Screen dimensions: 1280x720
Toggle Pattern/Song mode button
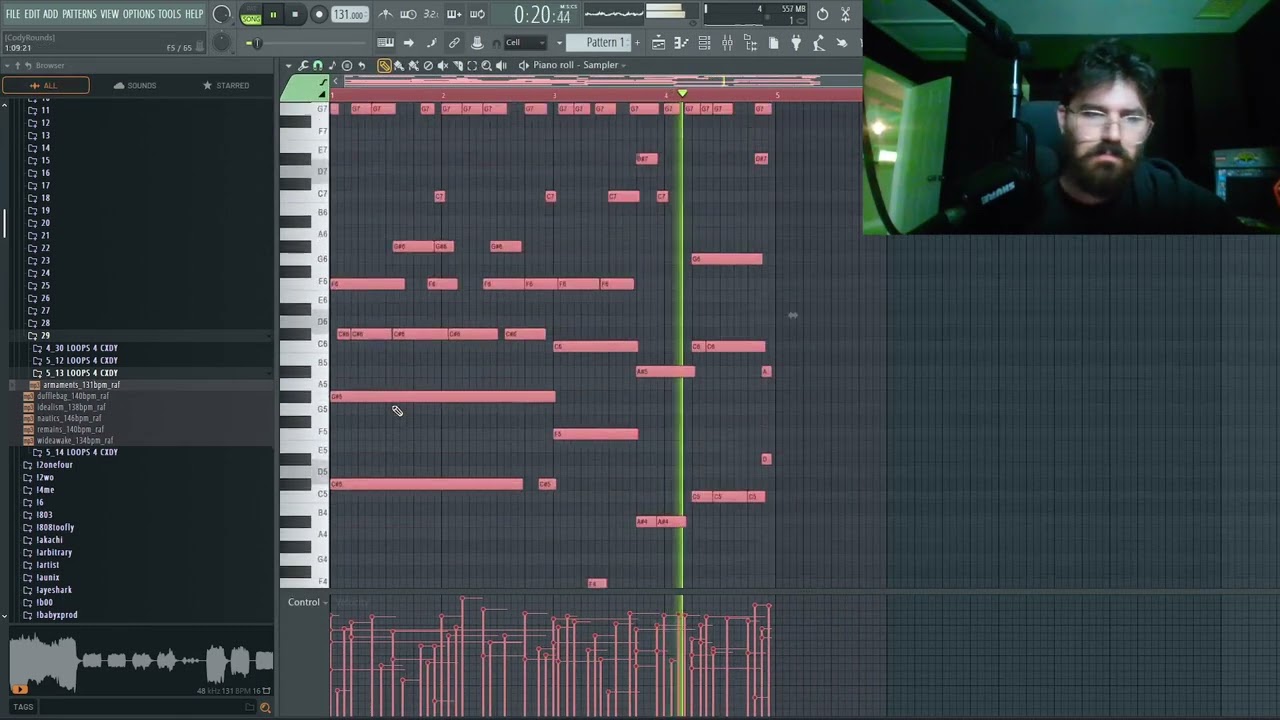coord(250,15)
